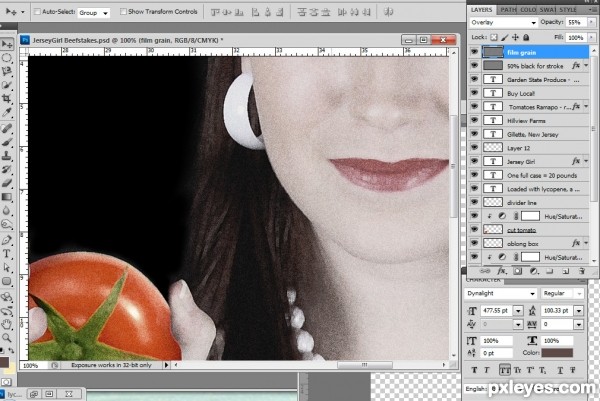Image resolution: width=600 pixels, height=401 pixels.
Task: Select the Horizontal Type tool
Action: [7, 253]
